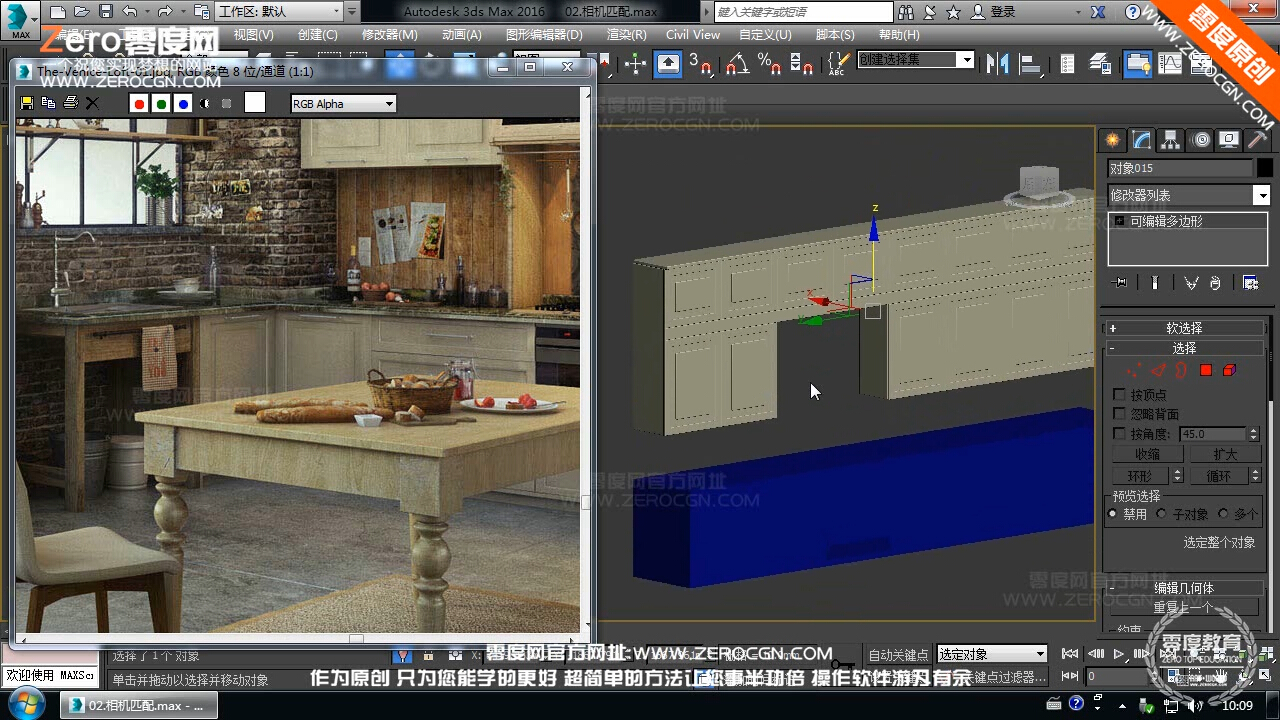Click the Pin Stack icon
This screenshot has width=1280, height=720.
1120,283
